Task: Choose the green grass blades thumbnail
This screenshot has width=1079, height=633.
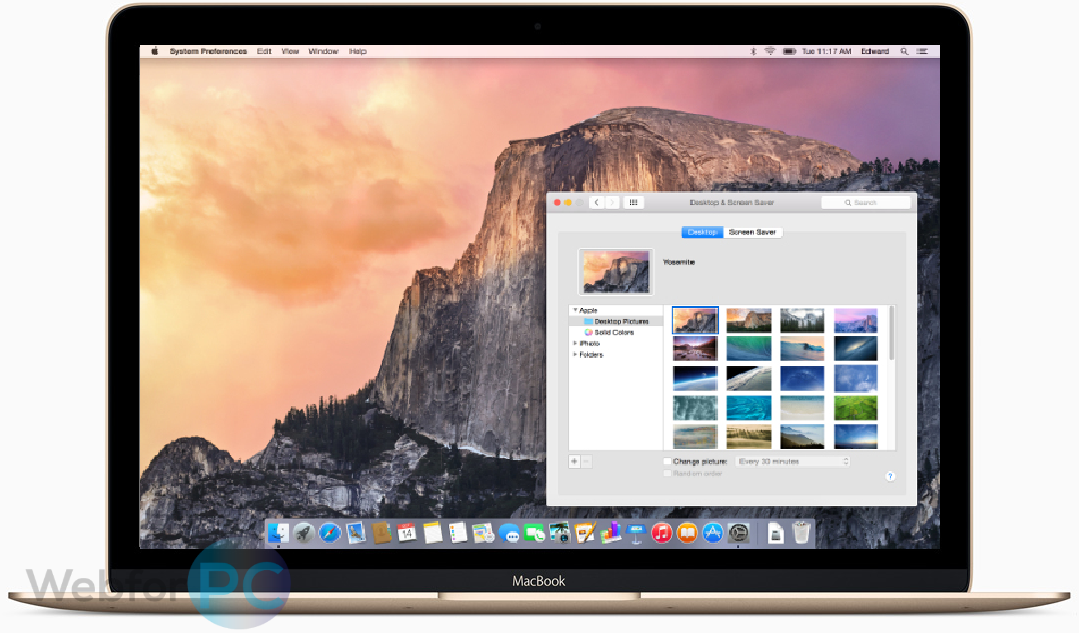Action: pos(855,408)
